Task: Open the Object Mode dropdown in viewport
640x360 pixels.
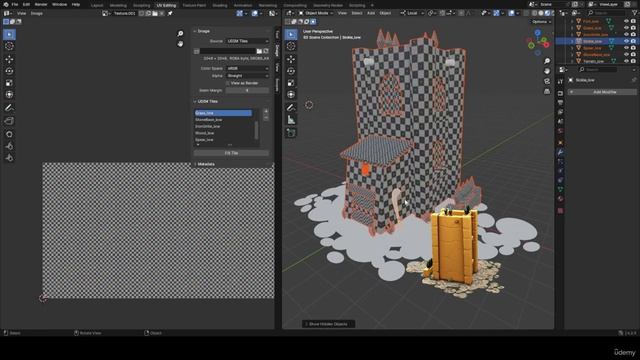Action: [x=316, y=13]
